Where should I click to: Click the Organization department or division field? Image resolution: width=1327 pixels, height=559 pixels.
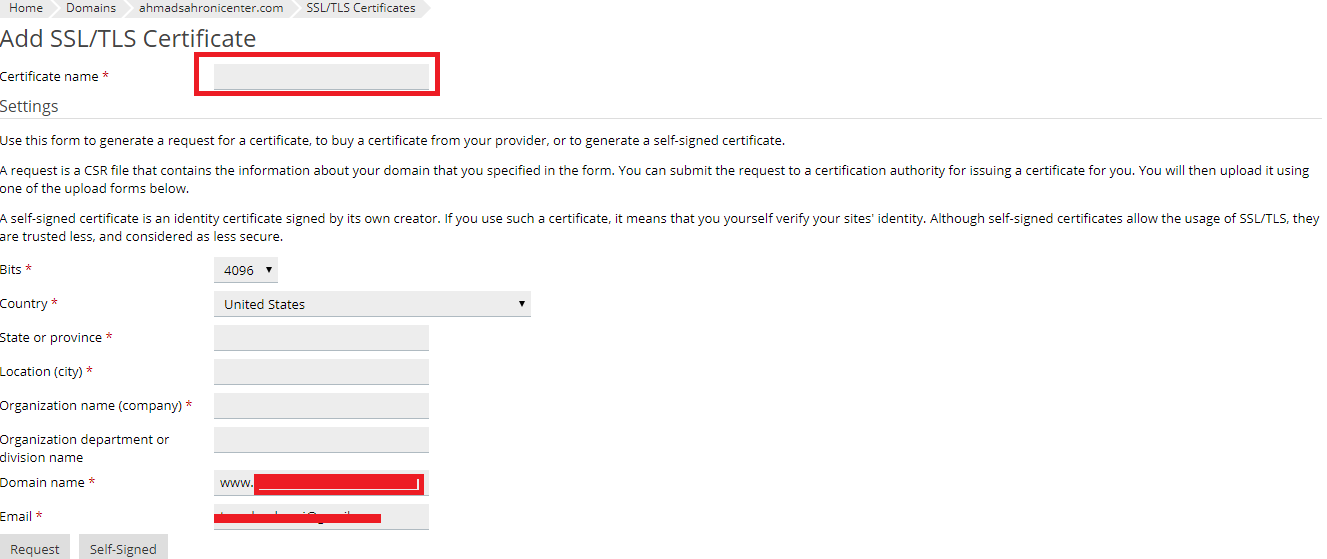tap(321, 440)
